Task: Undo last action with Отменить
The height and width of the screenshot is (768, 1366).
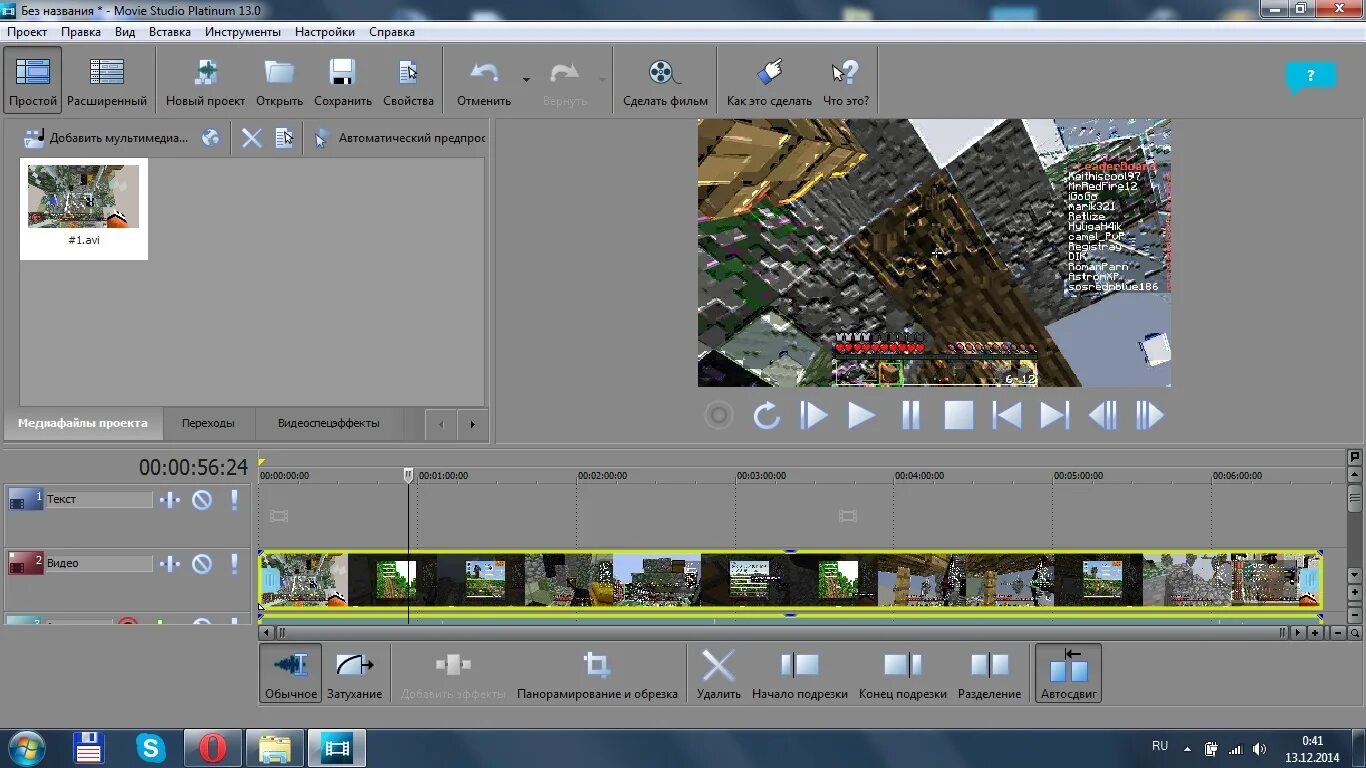Action: pyautogui.click(x=484, y=82)
